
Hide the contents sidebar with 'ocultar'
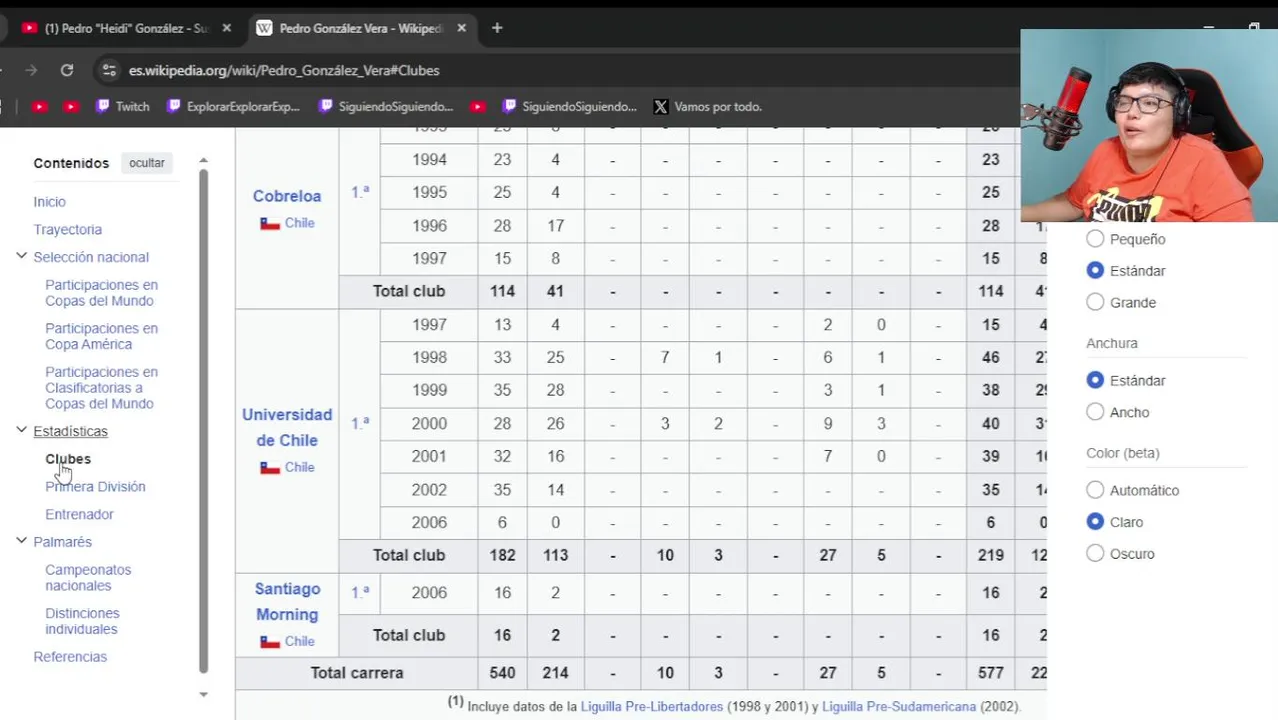147,163
